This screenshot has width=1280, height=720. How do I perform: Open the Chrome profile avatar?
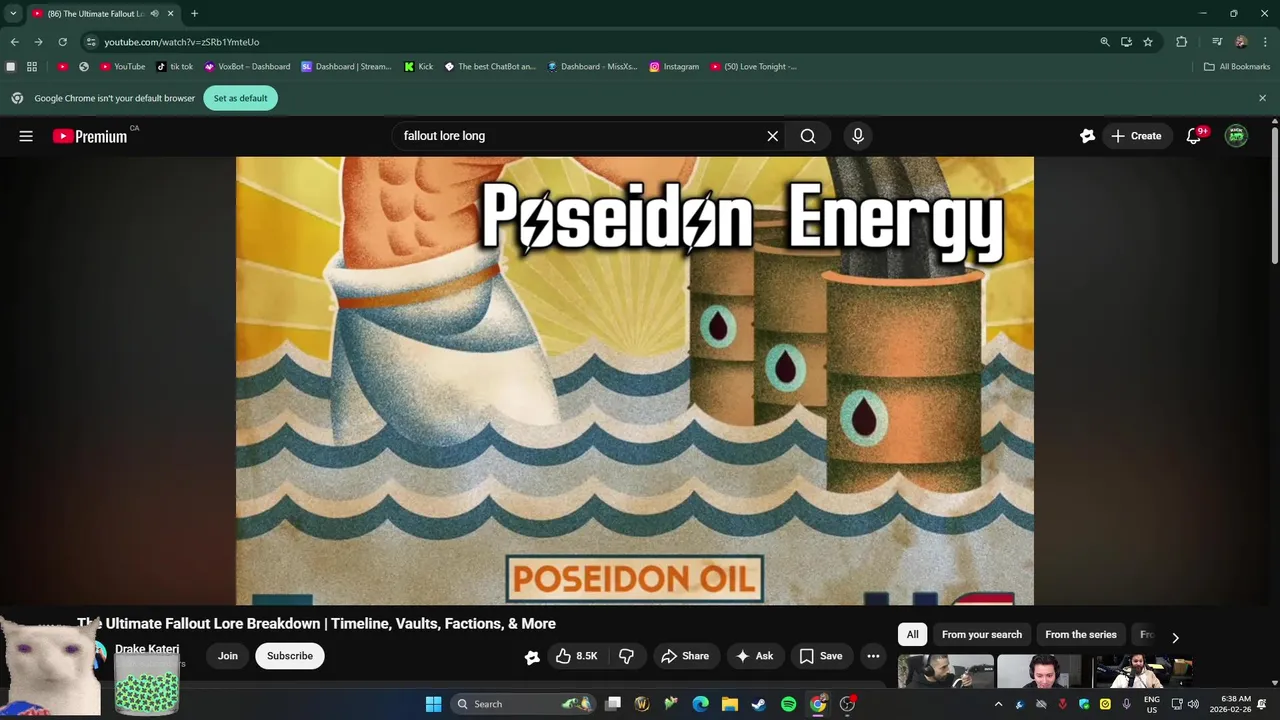tap(1241, 42)
